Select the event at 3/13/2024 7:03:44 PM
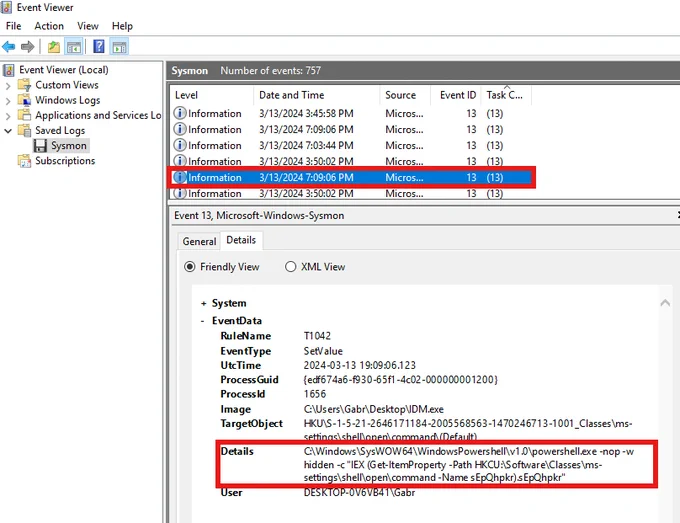This screenshot has width=680, height=523. [351, 145]
